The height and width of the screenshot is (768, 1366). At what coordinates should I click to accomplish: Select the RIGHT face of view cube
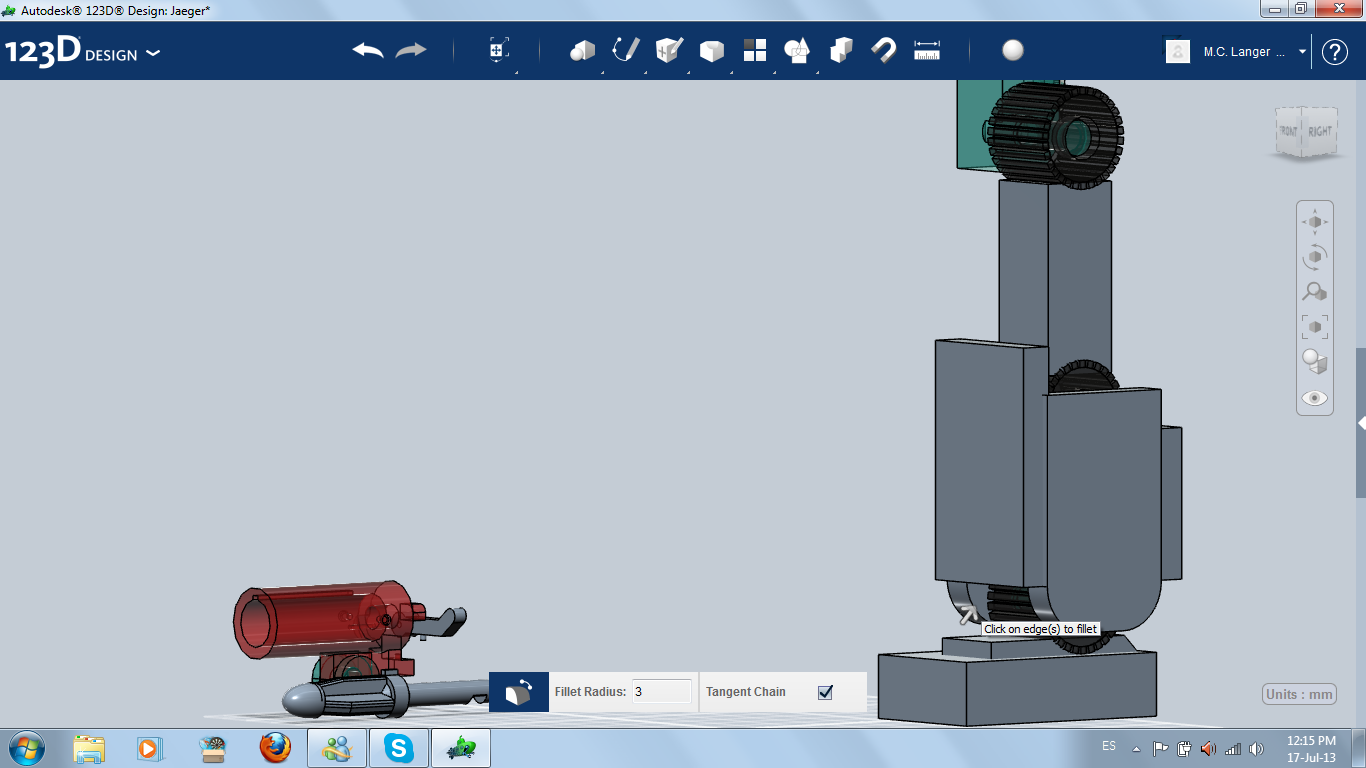pyautogui.click(x=1319, y=130)
